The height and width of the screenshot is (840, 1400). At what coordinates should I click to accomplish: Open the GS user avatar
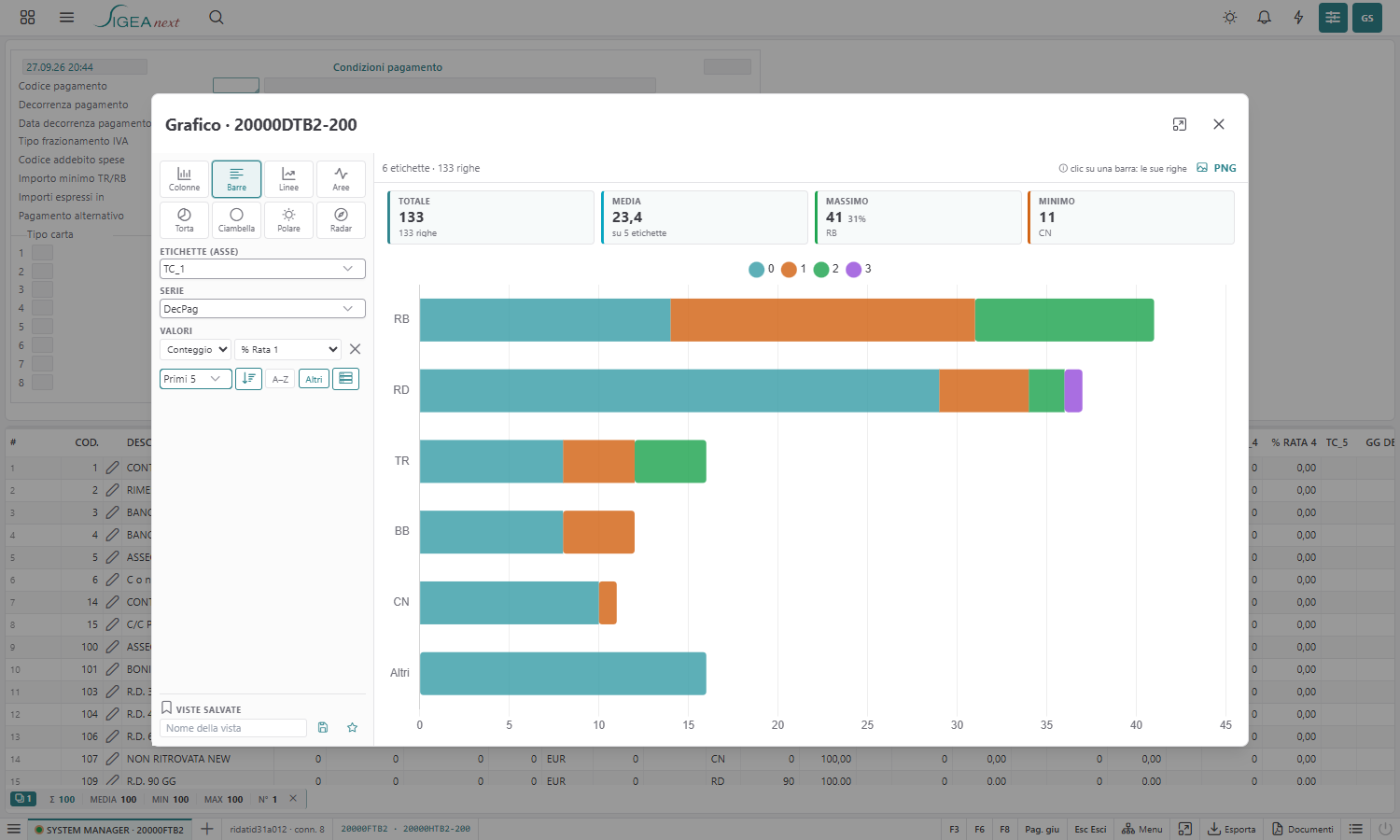[x=1367, y=18]
